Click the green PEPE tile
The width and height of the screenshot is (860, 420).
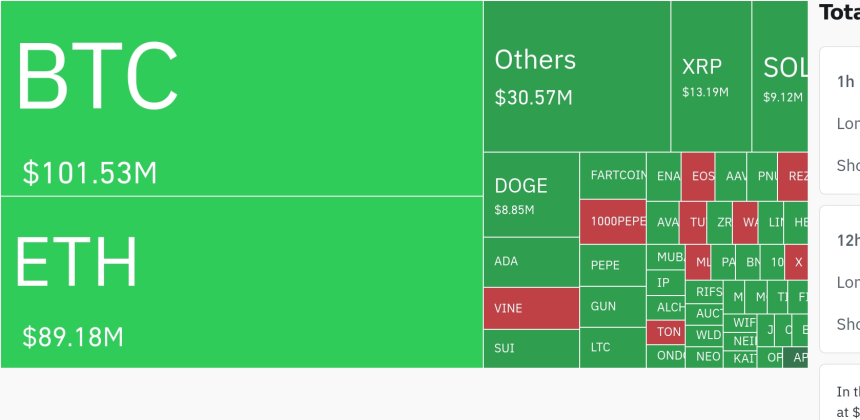(613, 265)
